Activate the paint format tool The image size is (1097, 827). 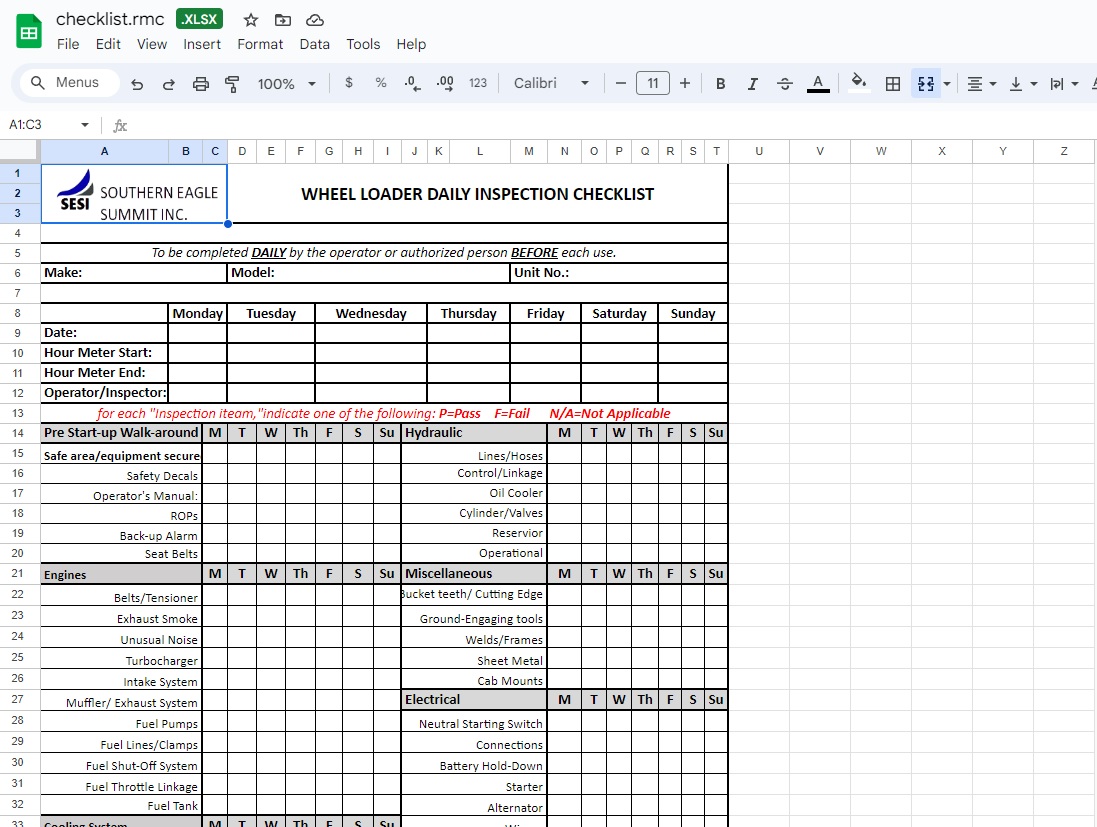[232, 84]
